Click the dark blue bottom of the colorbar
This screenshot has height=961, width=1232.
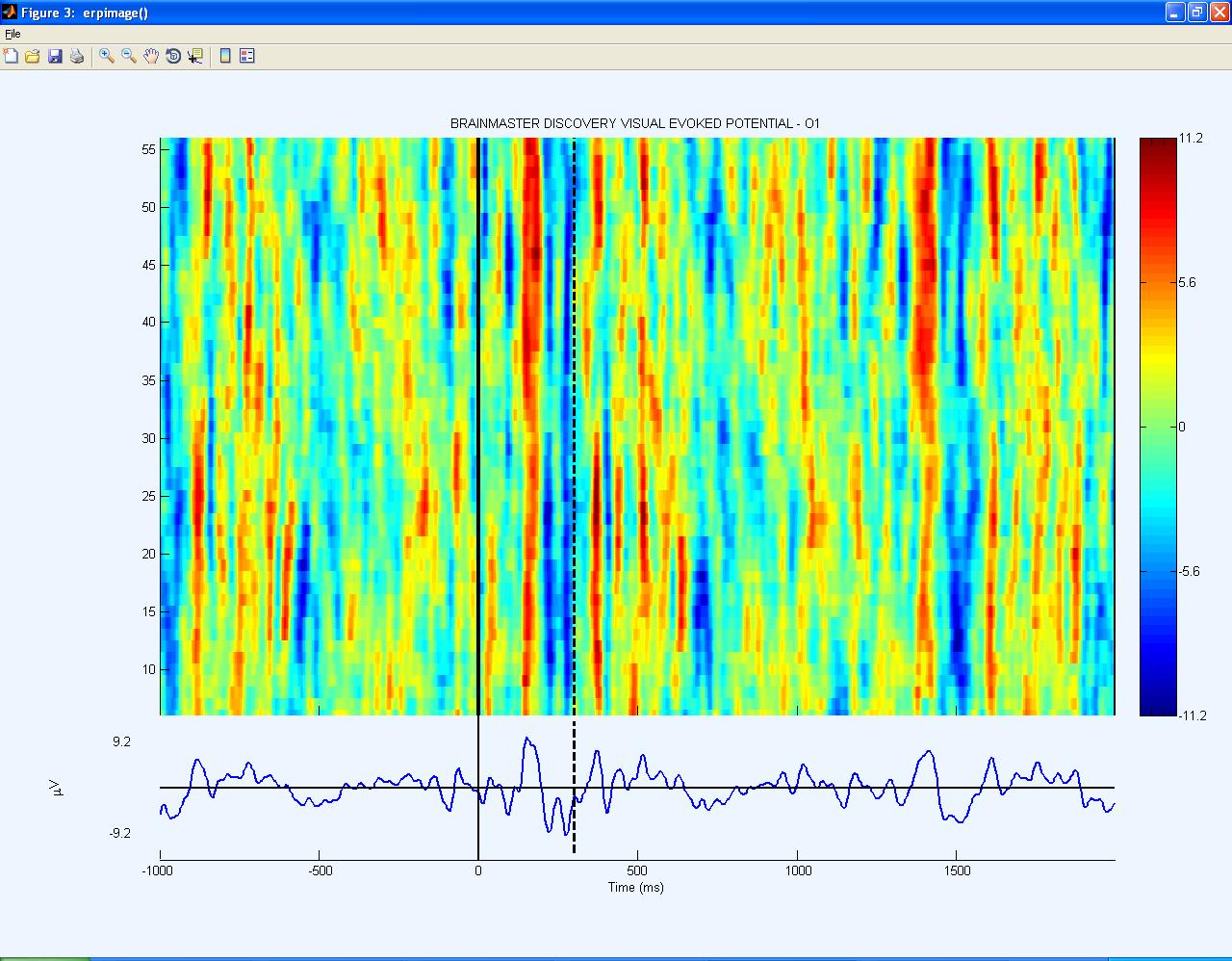click(x=1158, y=705)
